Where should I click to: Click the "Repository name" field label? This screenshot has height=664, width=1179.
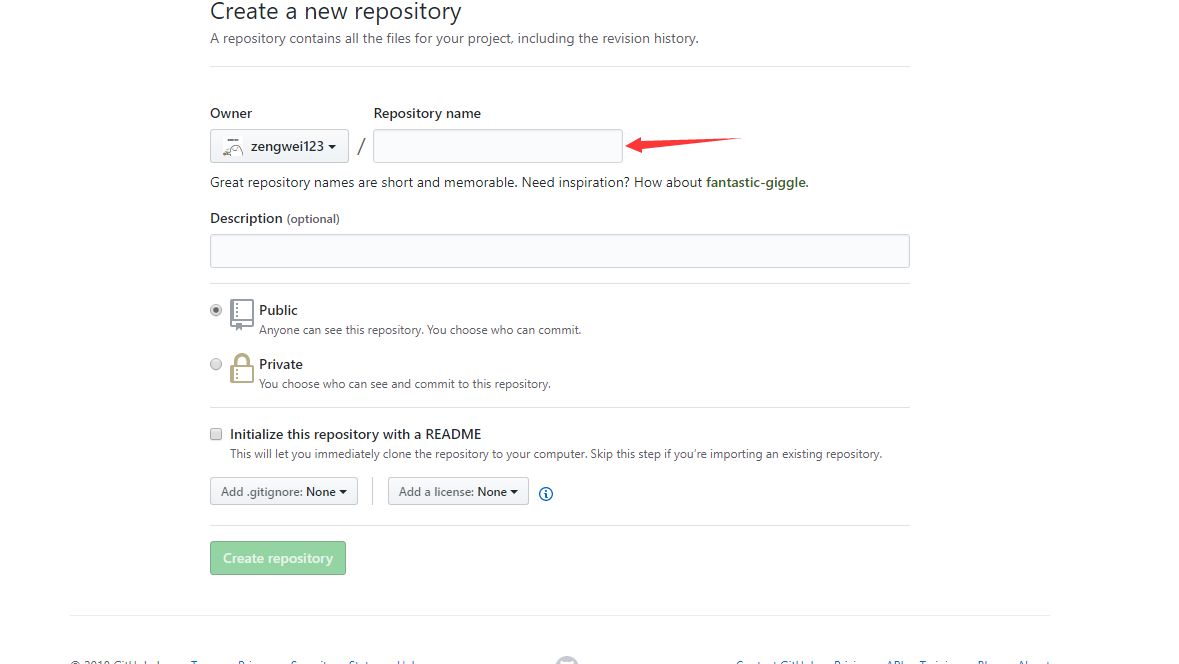[427, 113]
